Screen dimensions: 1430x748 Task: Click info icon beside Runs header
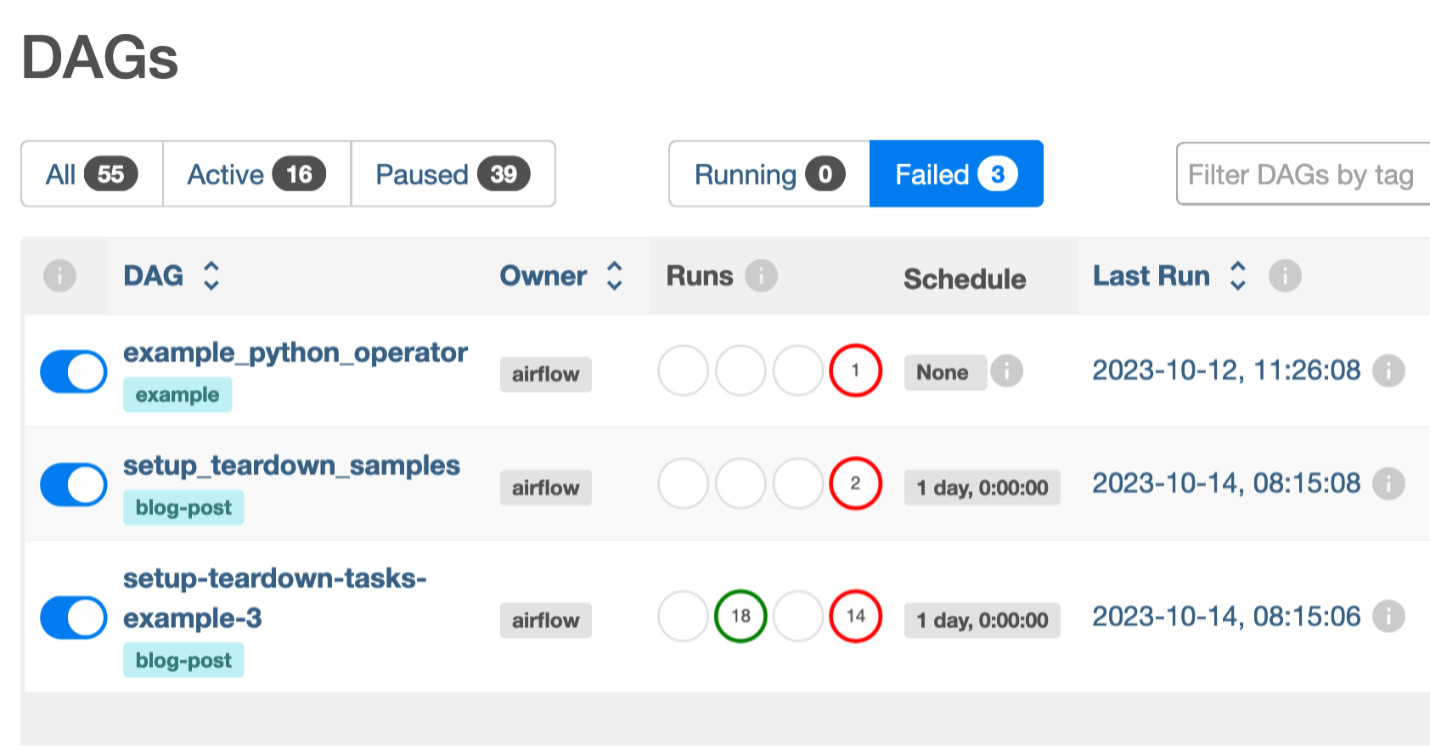click(x=762, y=275)
